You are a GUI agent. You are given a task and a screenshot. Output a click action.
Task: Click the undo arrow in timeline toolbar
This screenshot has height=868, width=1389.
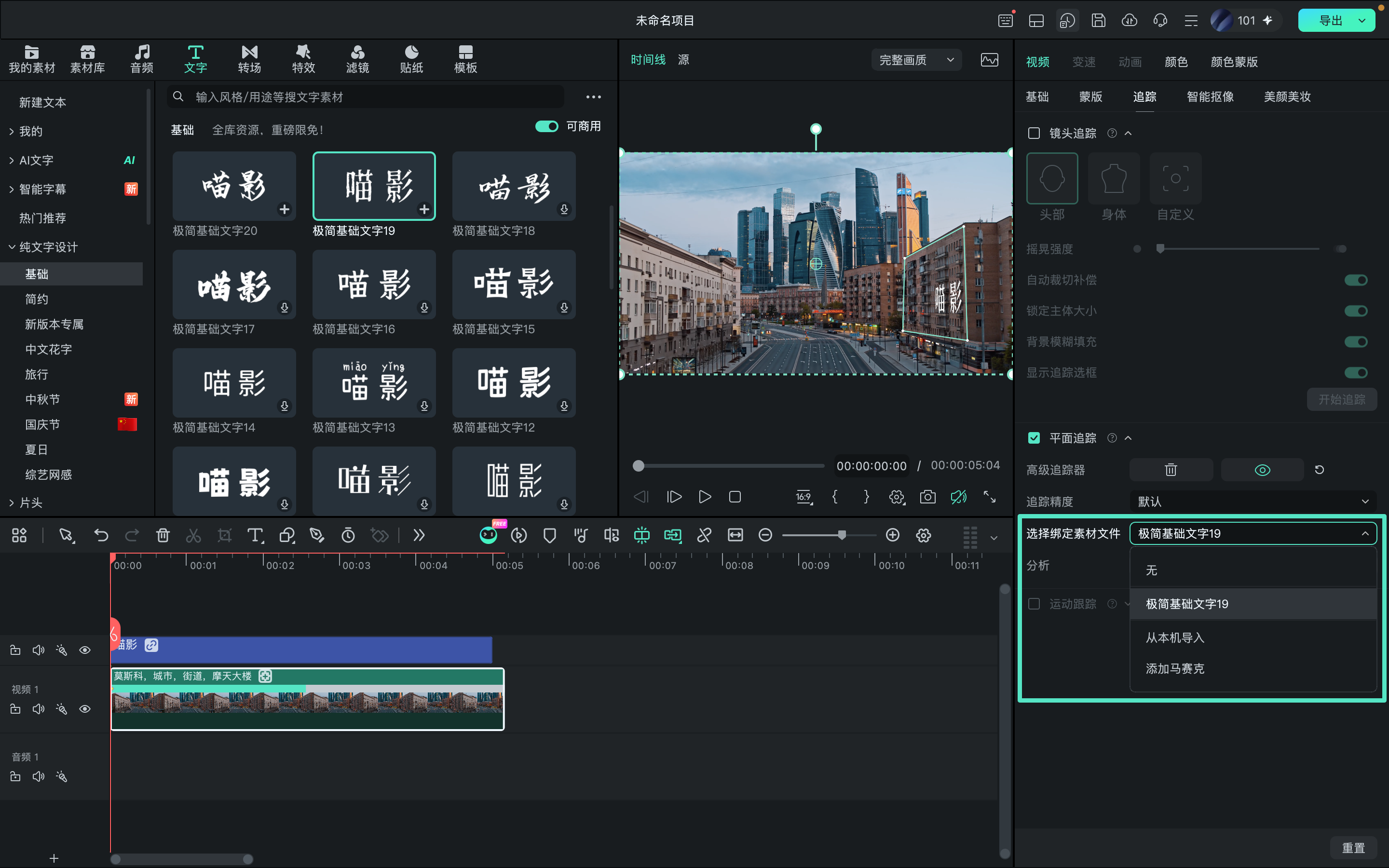click(101, 535)
